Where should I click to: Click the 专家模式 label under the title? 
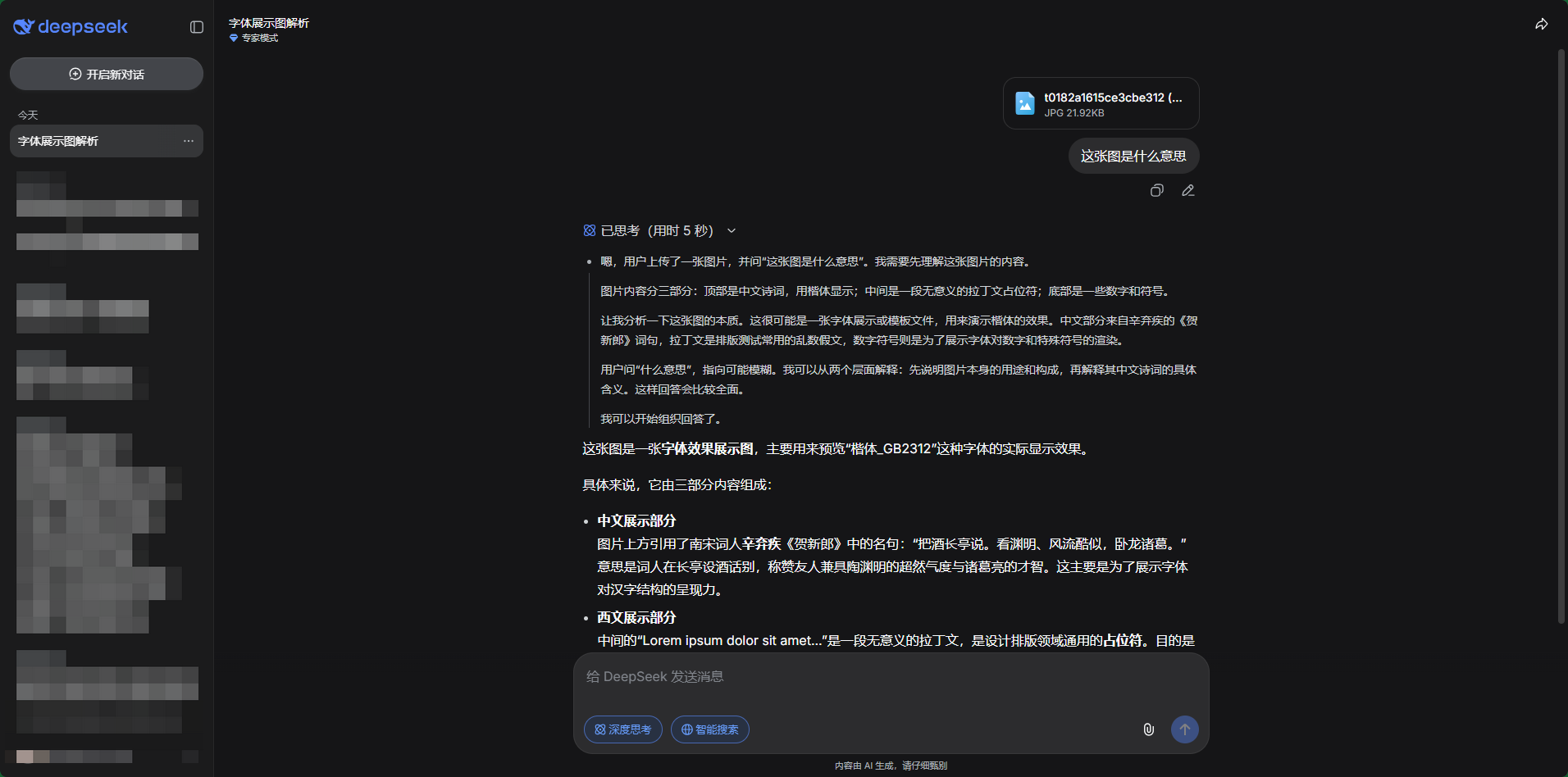coord(259,39)
